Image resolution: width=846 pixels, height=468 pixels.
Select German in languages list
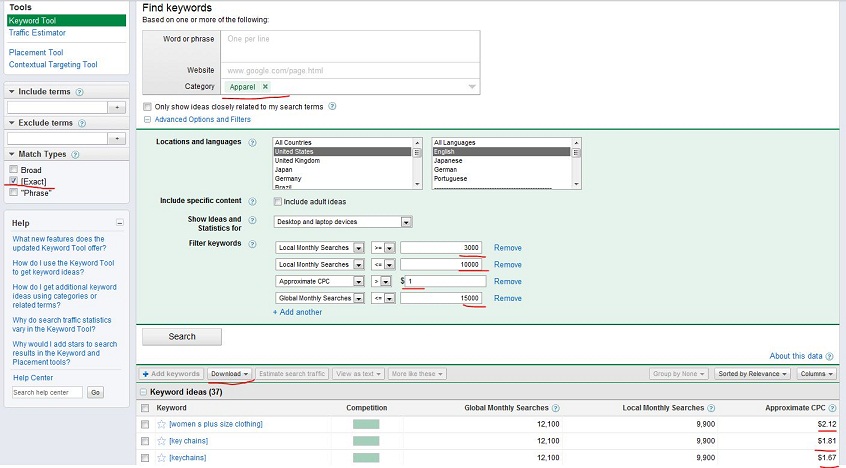(445, 169)
